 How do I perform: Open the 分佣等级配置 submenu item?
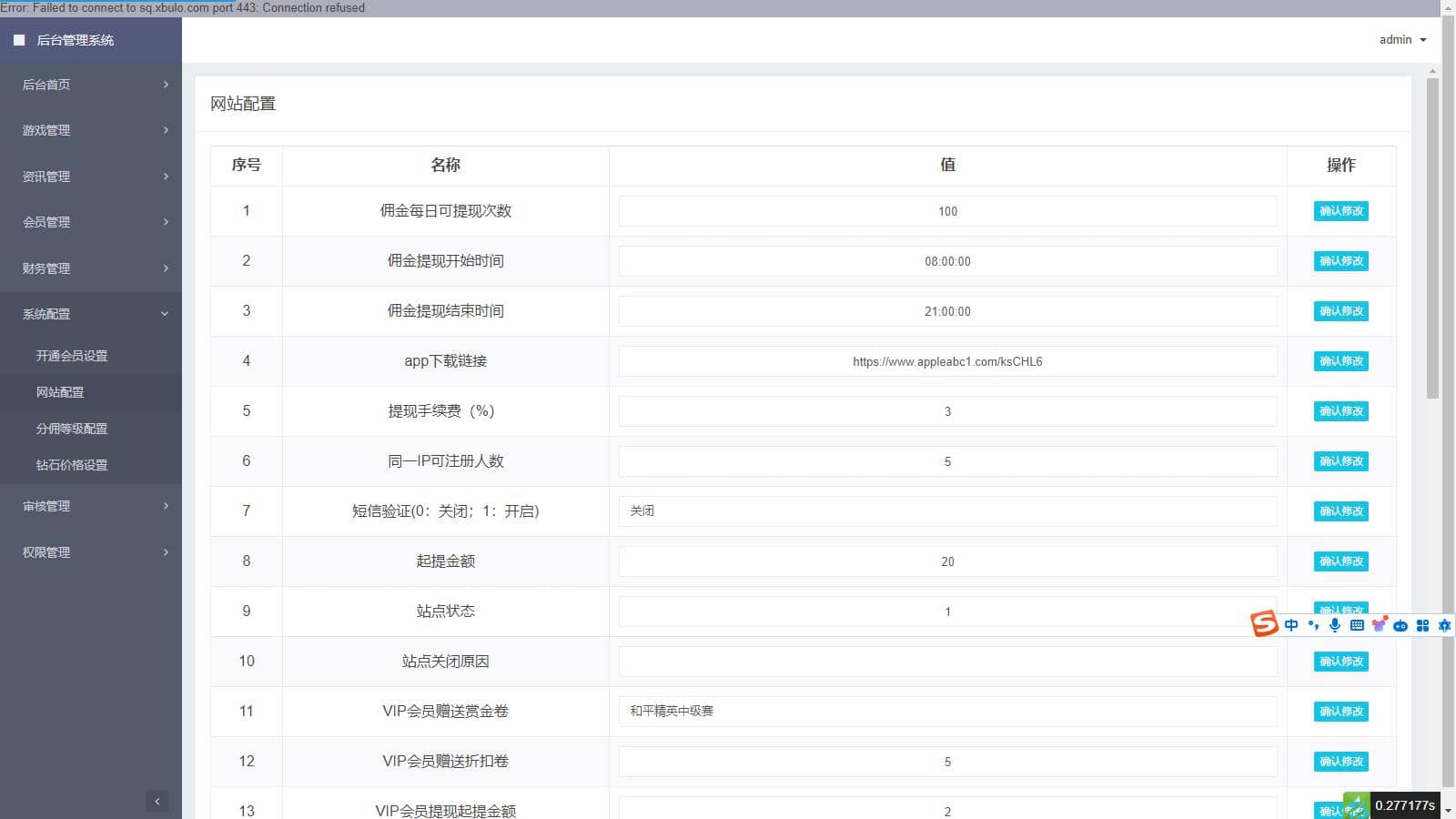[72, 429]
